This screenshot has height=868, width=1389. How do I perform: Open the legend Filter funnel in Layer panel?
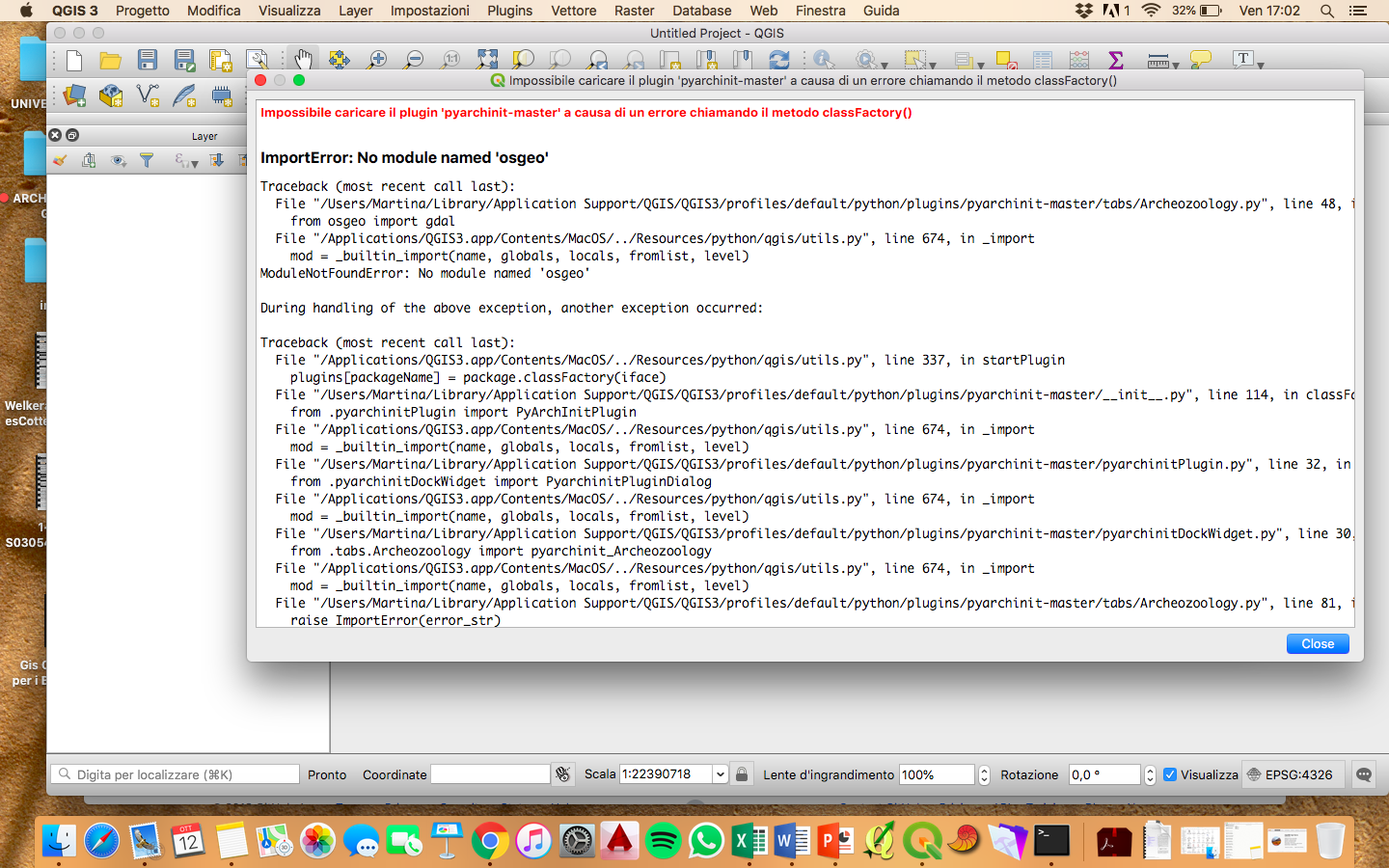[147, 160]
